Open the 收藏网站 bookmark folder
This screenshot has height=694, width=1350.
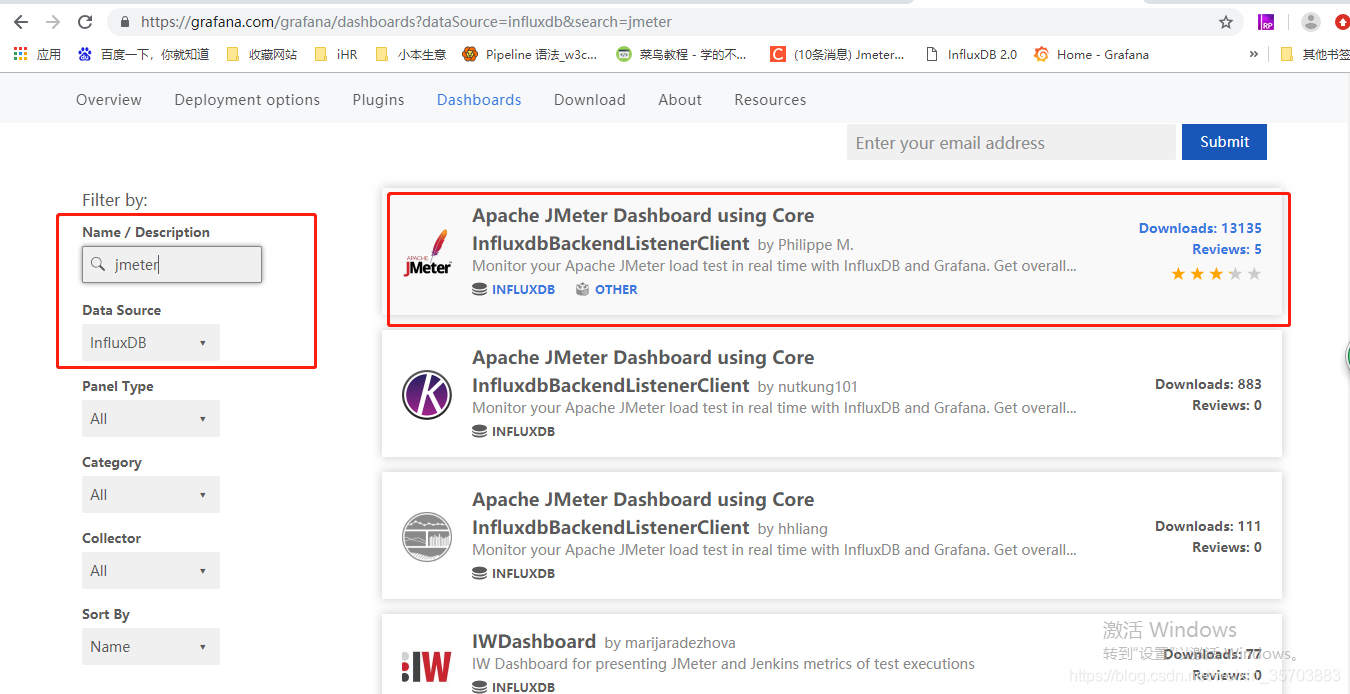click(x=262, y=54)
